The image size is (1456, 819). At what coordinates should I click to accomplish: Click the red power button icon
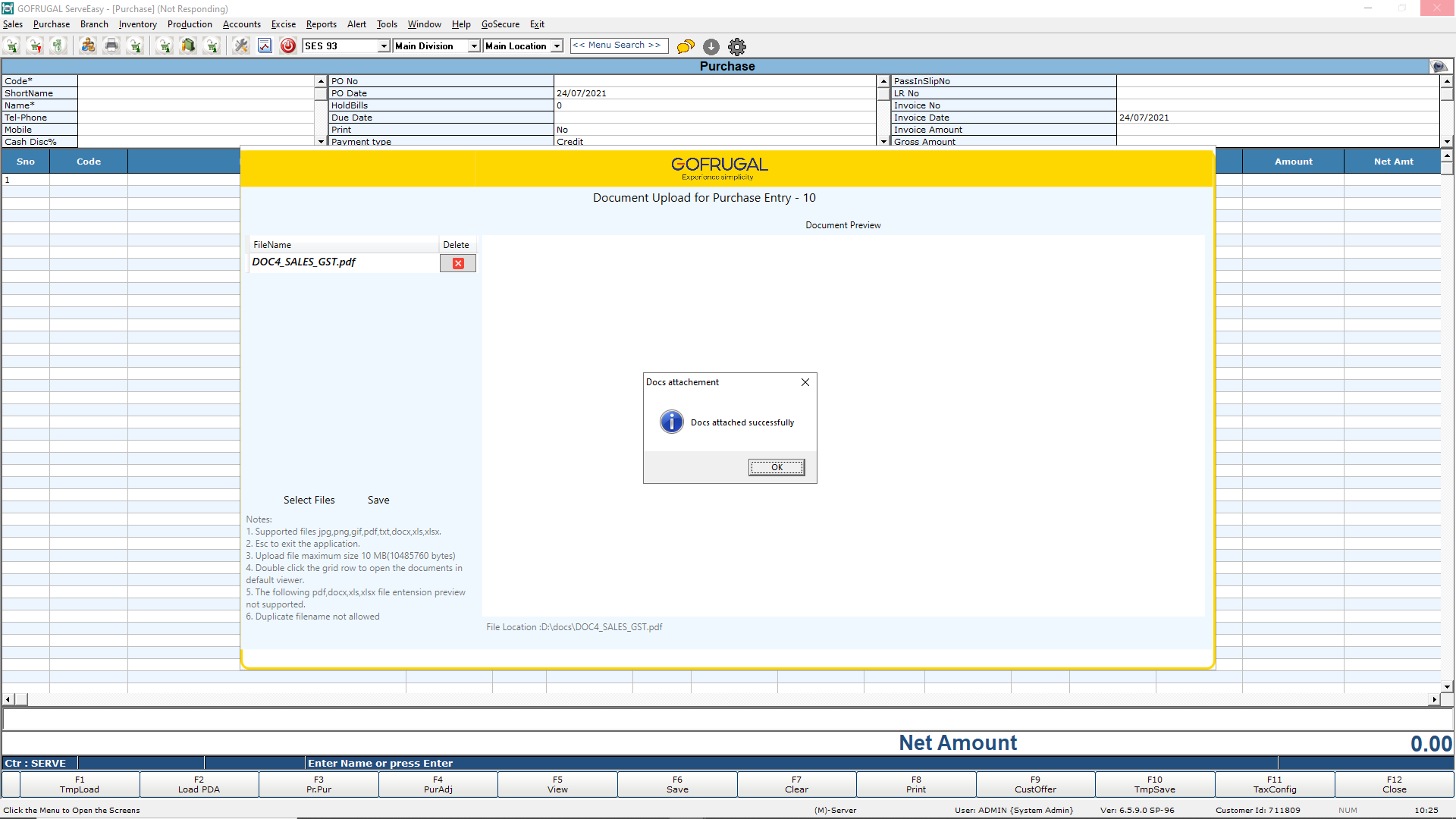point(288,46)
